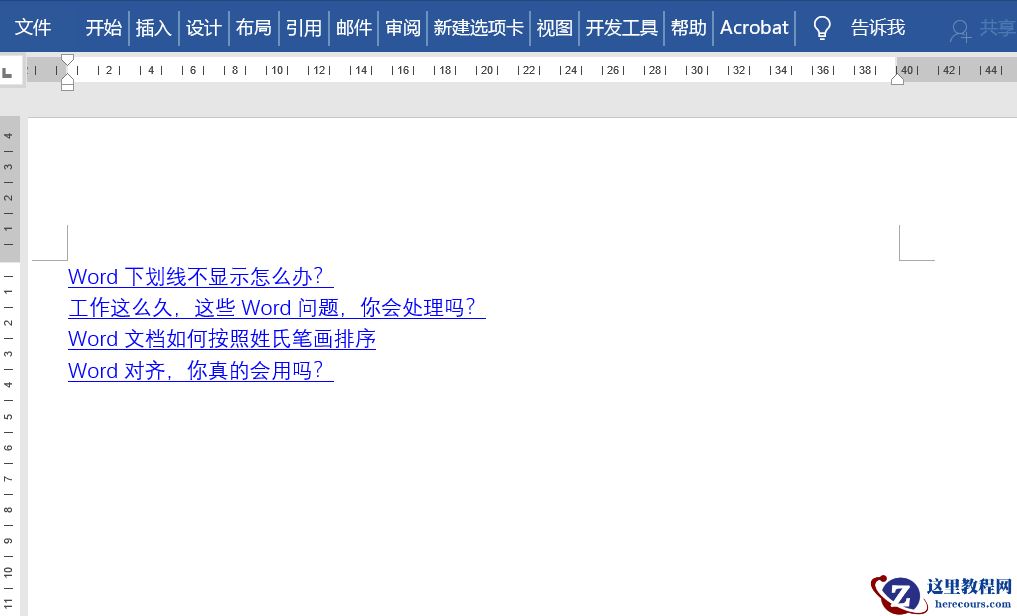Switch to the 开始 ribbon tab
The width and height of the screenshot is (1017, 616).
[x=103, y=27]
